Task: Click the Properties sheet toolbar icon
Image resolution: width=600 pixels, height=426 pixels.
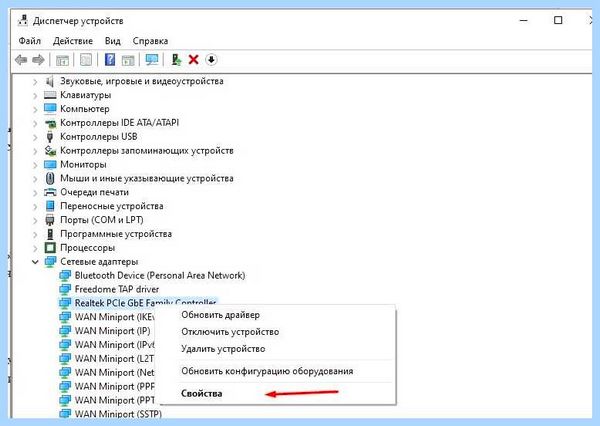Action: (x=86, y=60)
